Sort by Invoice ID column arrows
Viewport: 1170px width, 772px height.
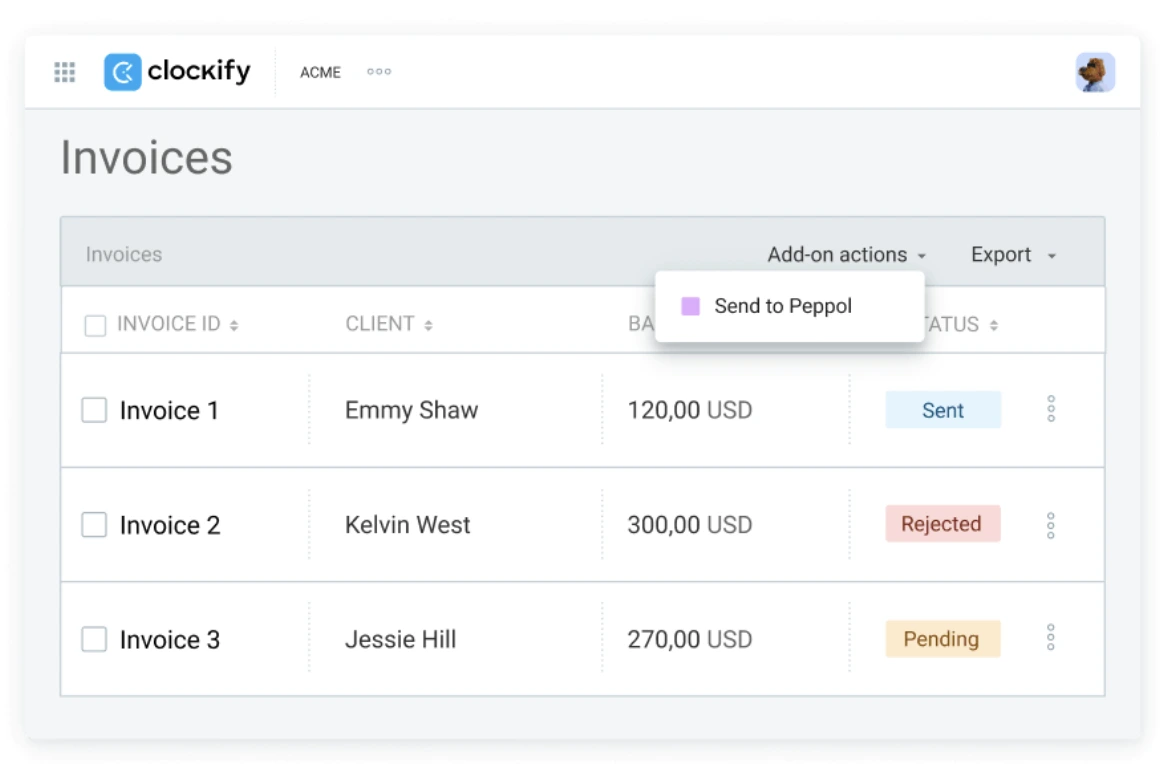click(x=234, y=325)
